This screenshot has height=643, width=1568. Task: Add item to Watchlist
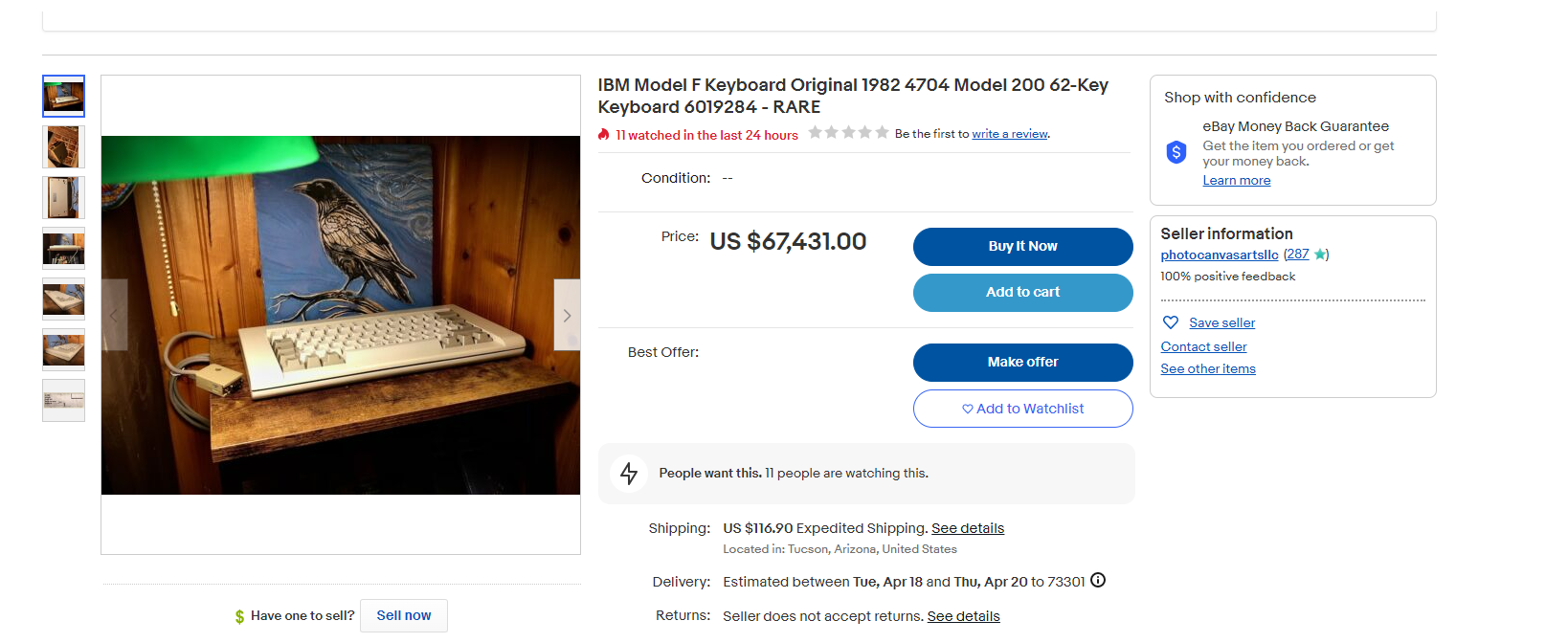pyautogui.click(x=1022, y=409)
